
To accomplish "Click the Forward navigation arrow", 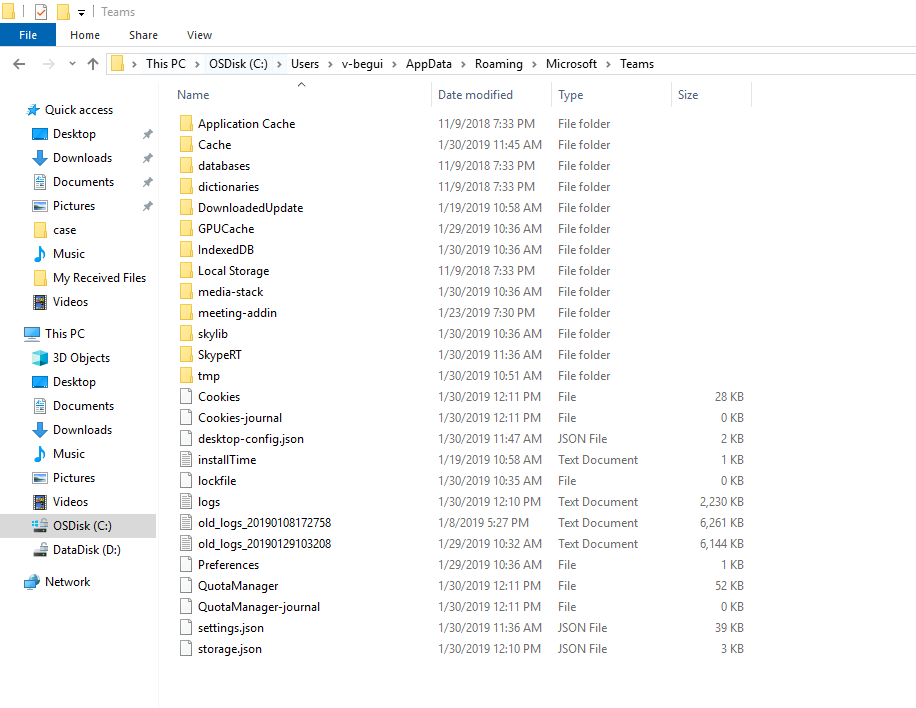I will pos(49,64).
